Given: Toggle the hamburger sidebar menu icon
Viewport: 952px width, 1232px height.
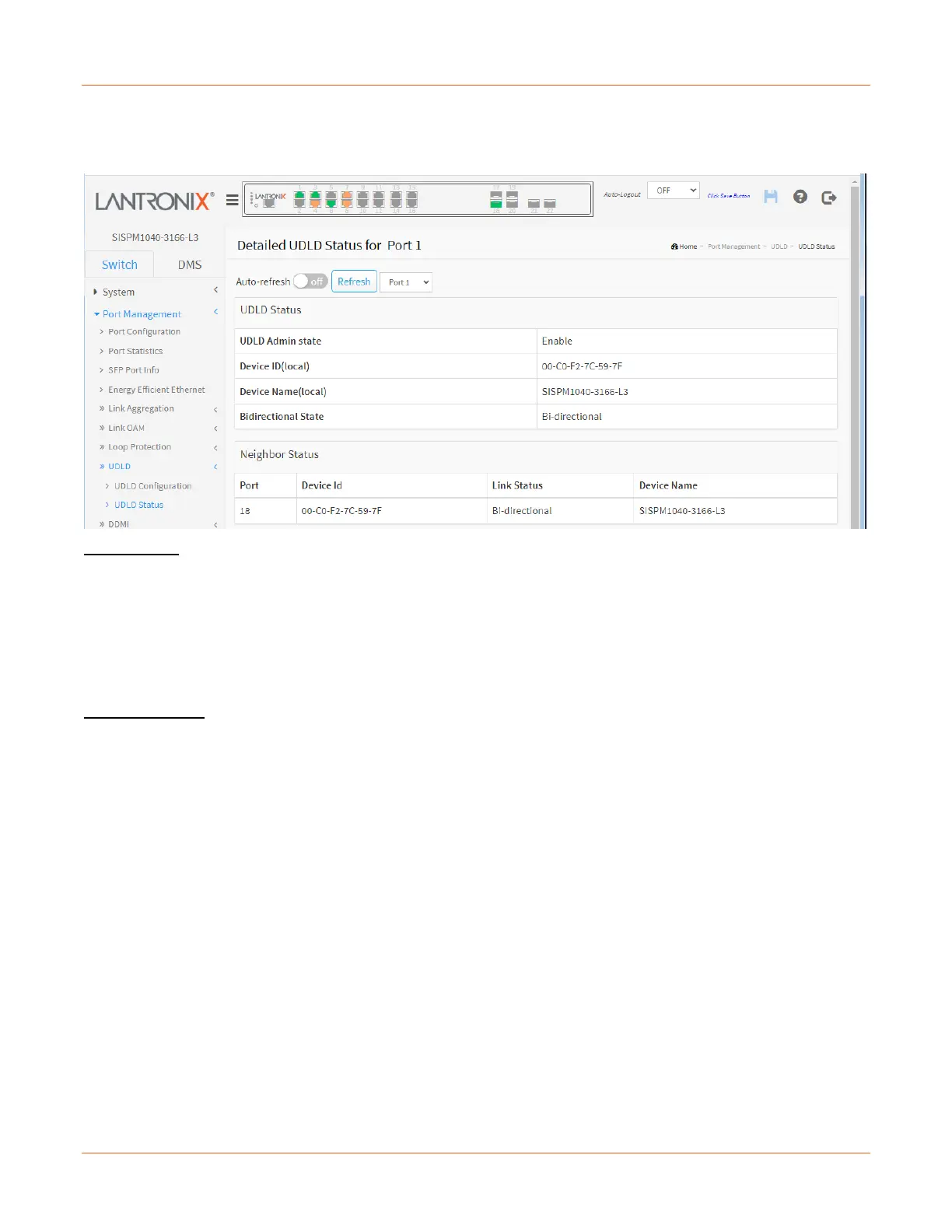Looking at the screenshot, I should (232, 200).
